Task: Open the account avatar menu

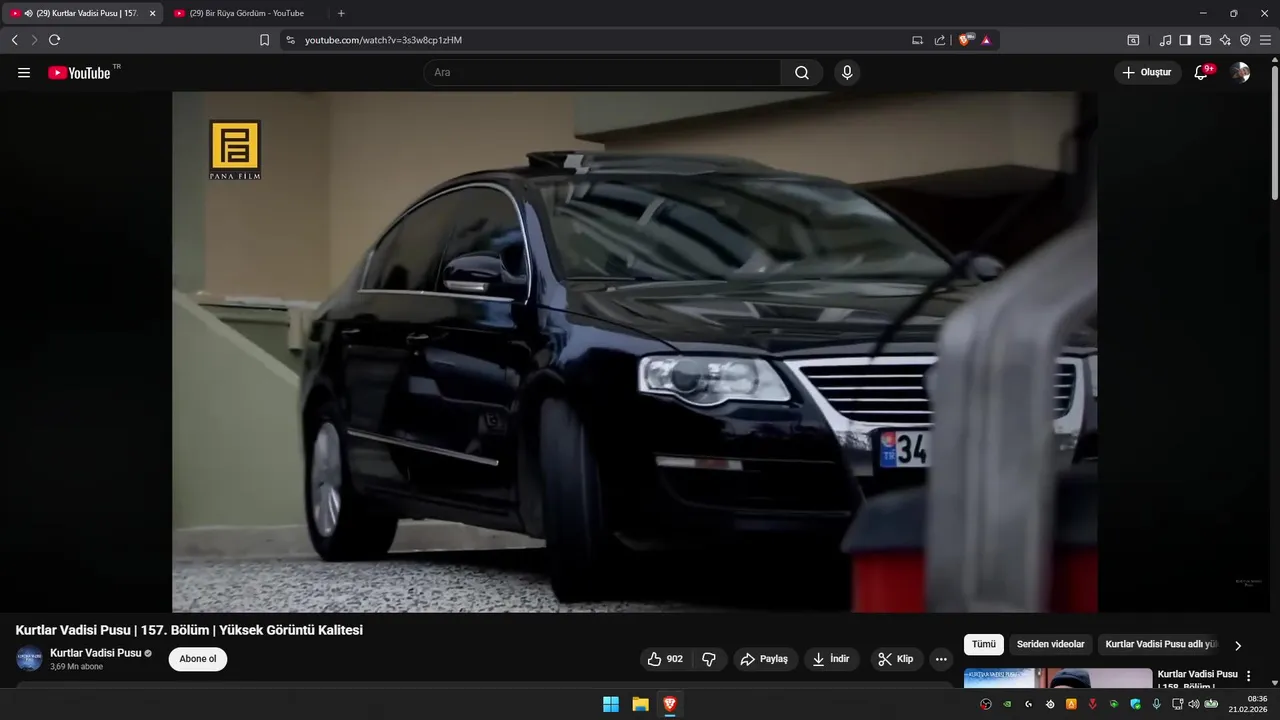Action: 1240,72
